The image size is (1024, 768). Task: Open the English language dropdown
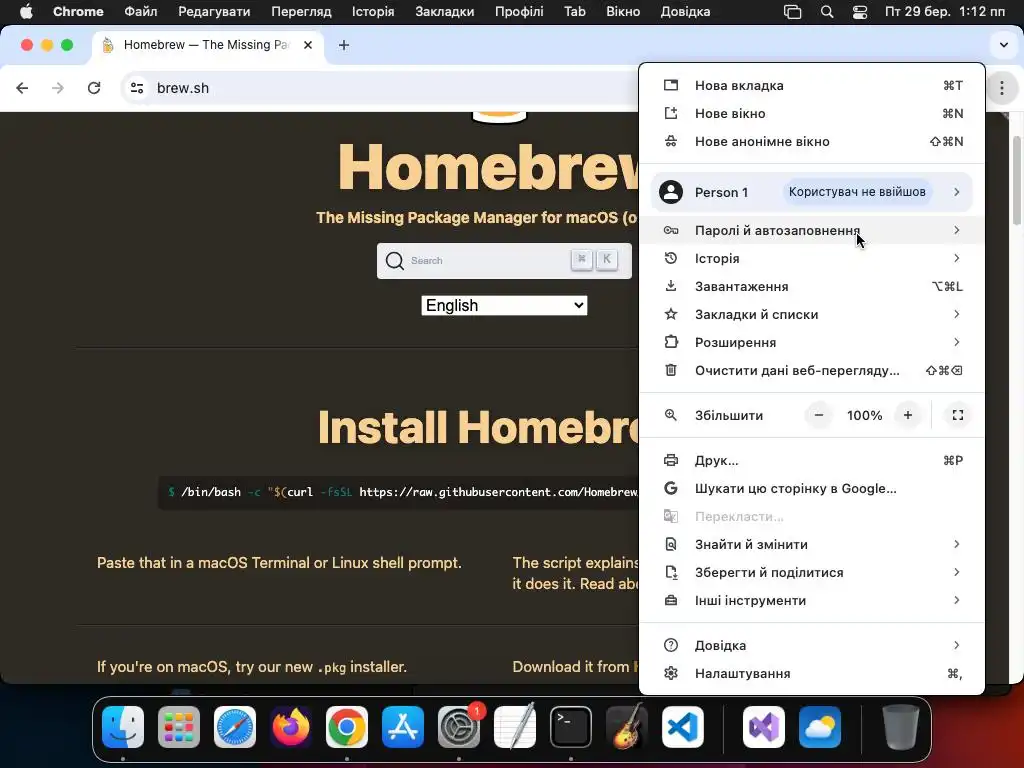(504, 306)
